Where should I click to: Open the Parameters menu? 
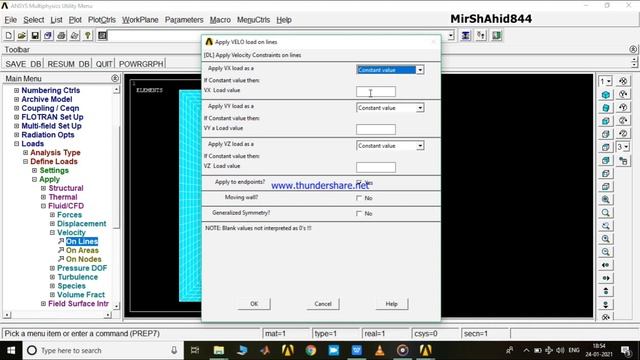click(x=184, y=20)
